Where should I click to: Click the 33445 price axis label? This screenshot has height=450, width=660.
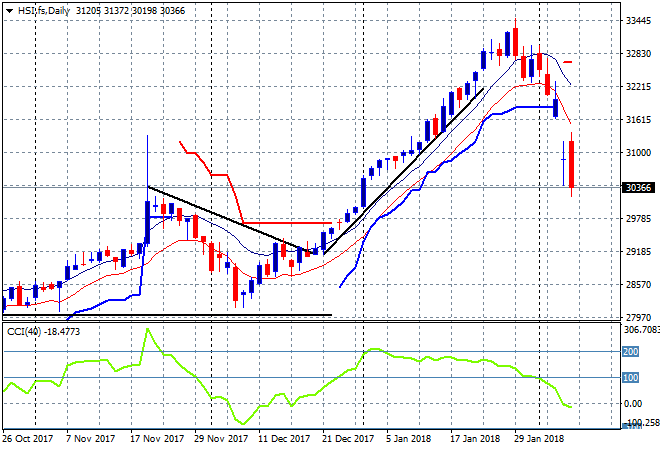pos(637,21)
